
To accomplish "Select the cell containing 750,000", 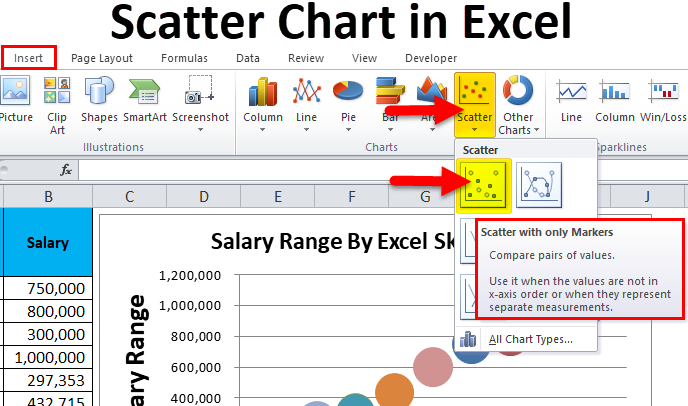I will pos(48,288).
